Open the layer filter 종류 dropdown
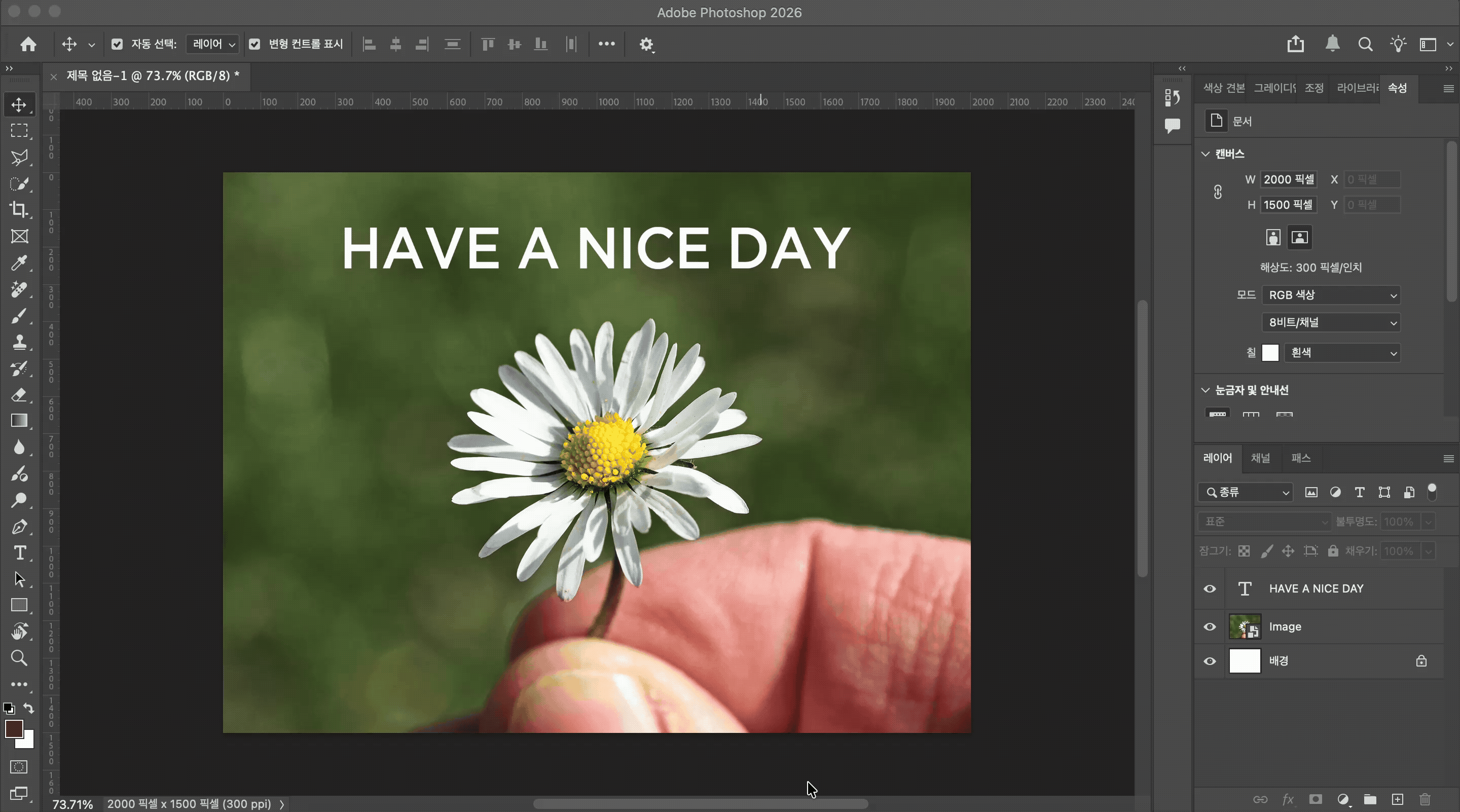 coord(1245,492)
